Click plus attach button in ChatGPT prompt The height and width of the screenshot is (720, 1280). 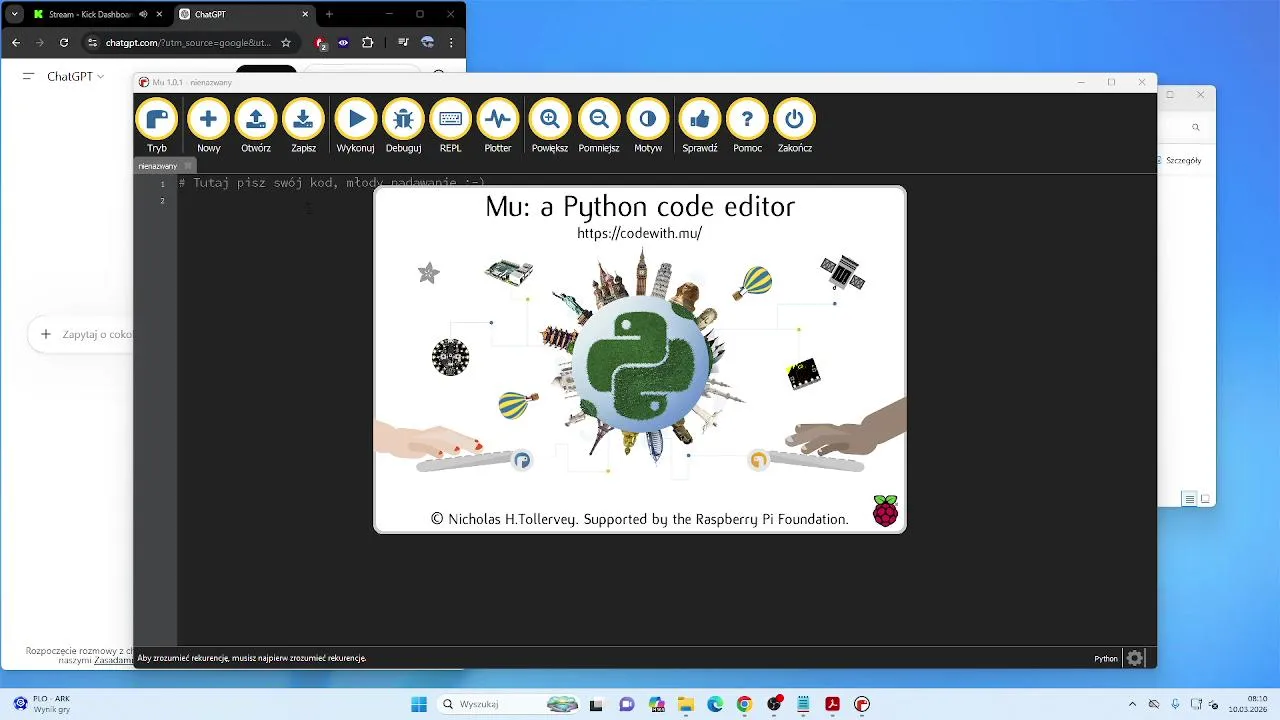pyautogui.click(x=45, y=334)
